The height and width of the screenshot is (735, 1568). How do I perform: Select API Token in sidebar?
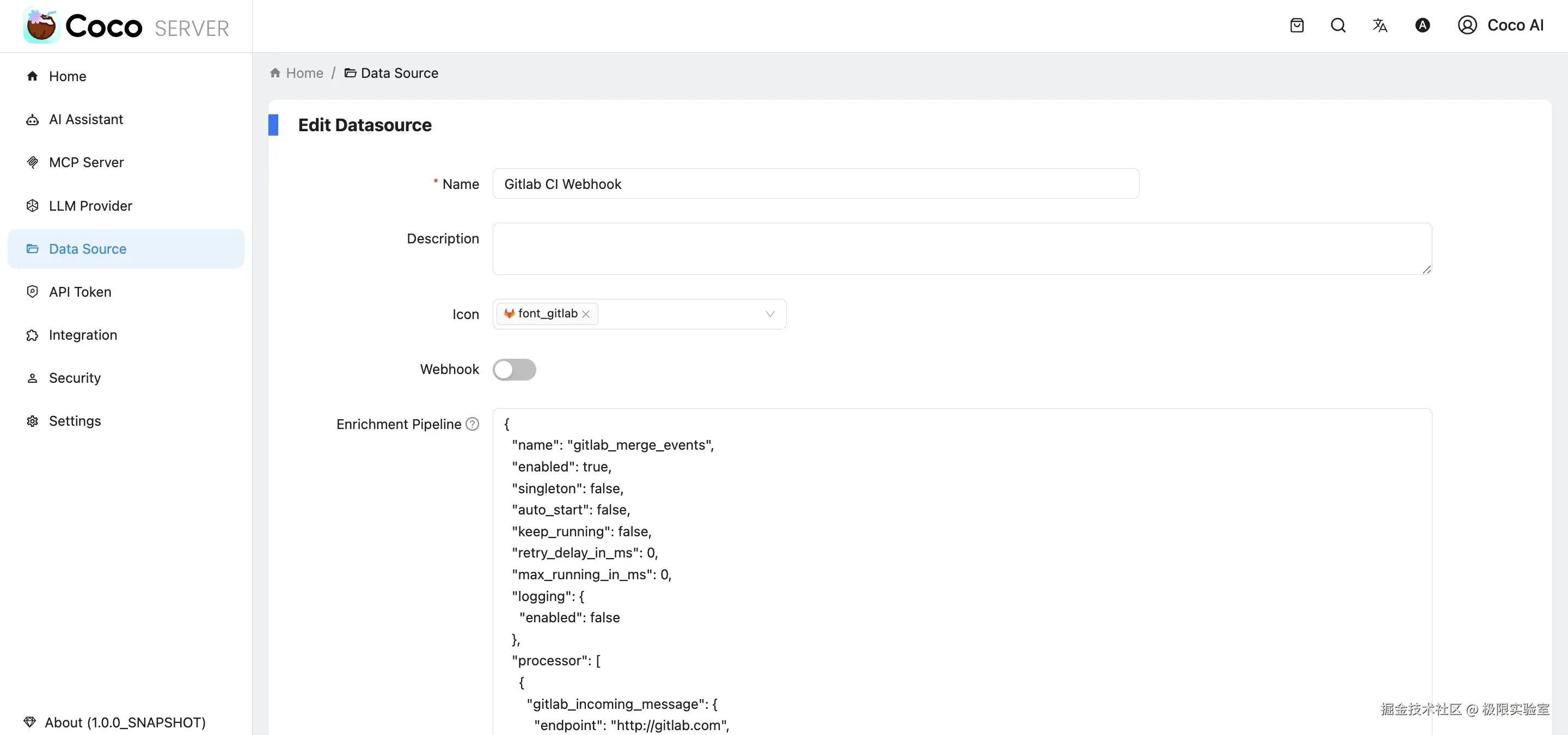coord(79,292)
